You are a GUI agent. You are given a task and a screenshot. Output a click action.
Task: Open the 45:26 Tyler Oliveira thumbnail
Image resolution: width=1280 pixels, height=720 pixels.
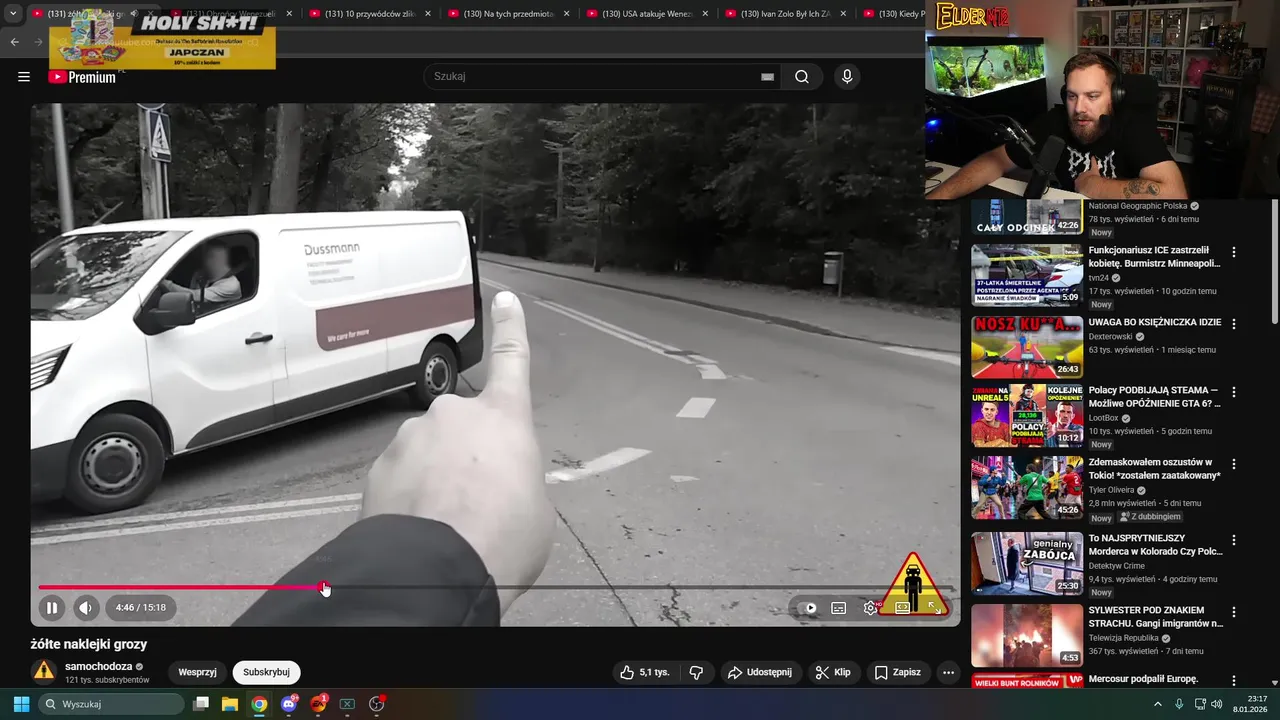pyautogui.click(x=1027, y=487)
